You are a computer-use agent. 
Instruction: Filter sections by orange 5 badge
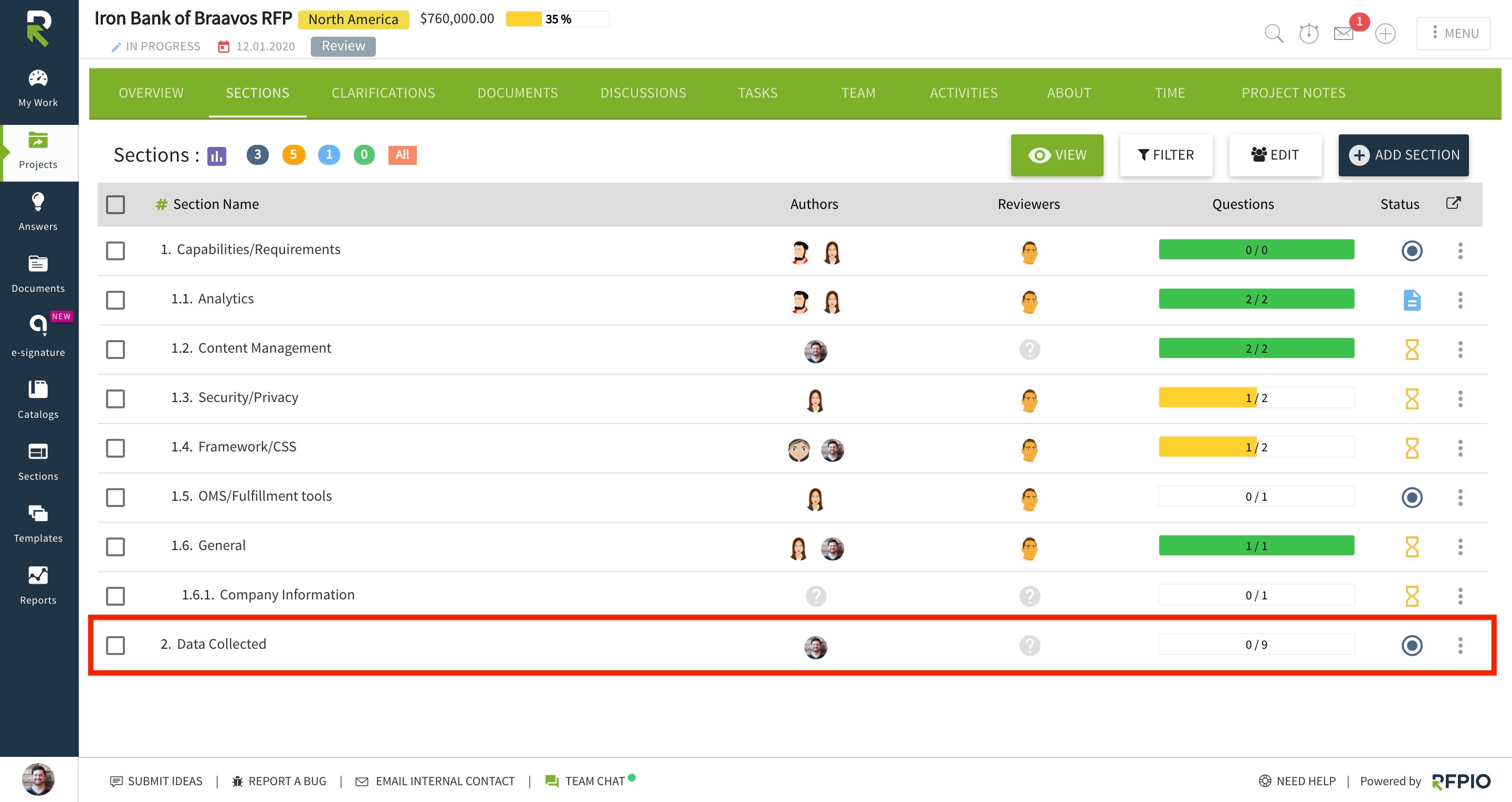coord(293,155)
